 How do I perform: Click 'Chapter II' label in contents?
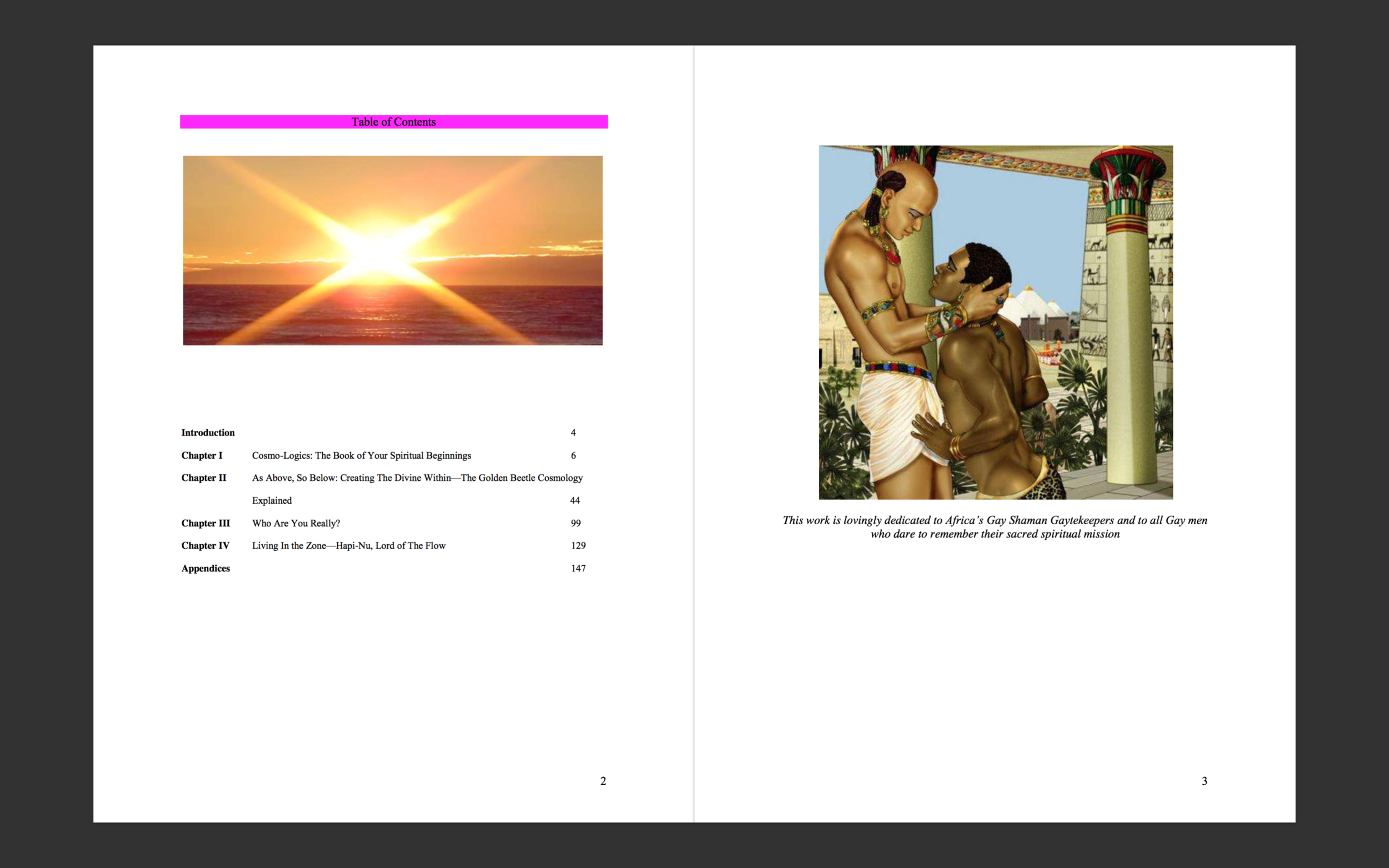coord(204,478)
